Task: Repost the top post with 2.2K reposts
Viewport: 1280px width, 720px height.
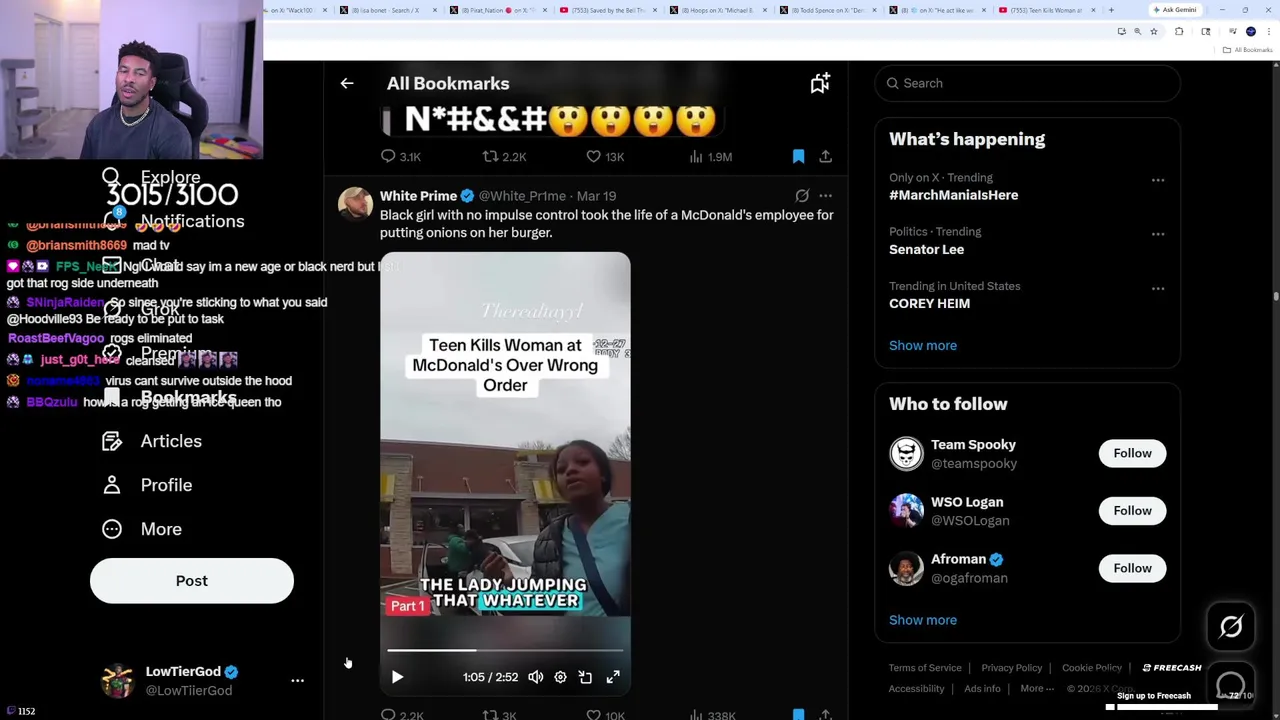Action: click(504, 157)
